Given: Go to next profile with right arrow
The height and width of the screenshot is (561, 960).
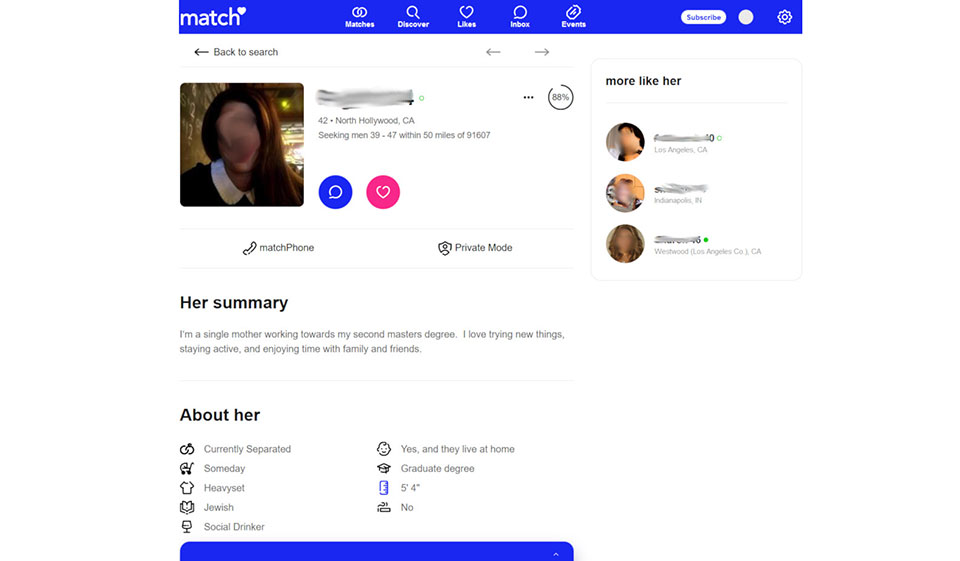Looking at the screenshot, I should click(x=541, y=52).
